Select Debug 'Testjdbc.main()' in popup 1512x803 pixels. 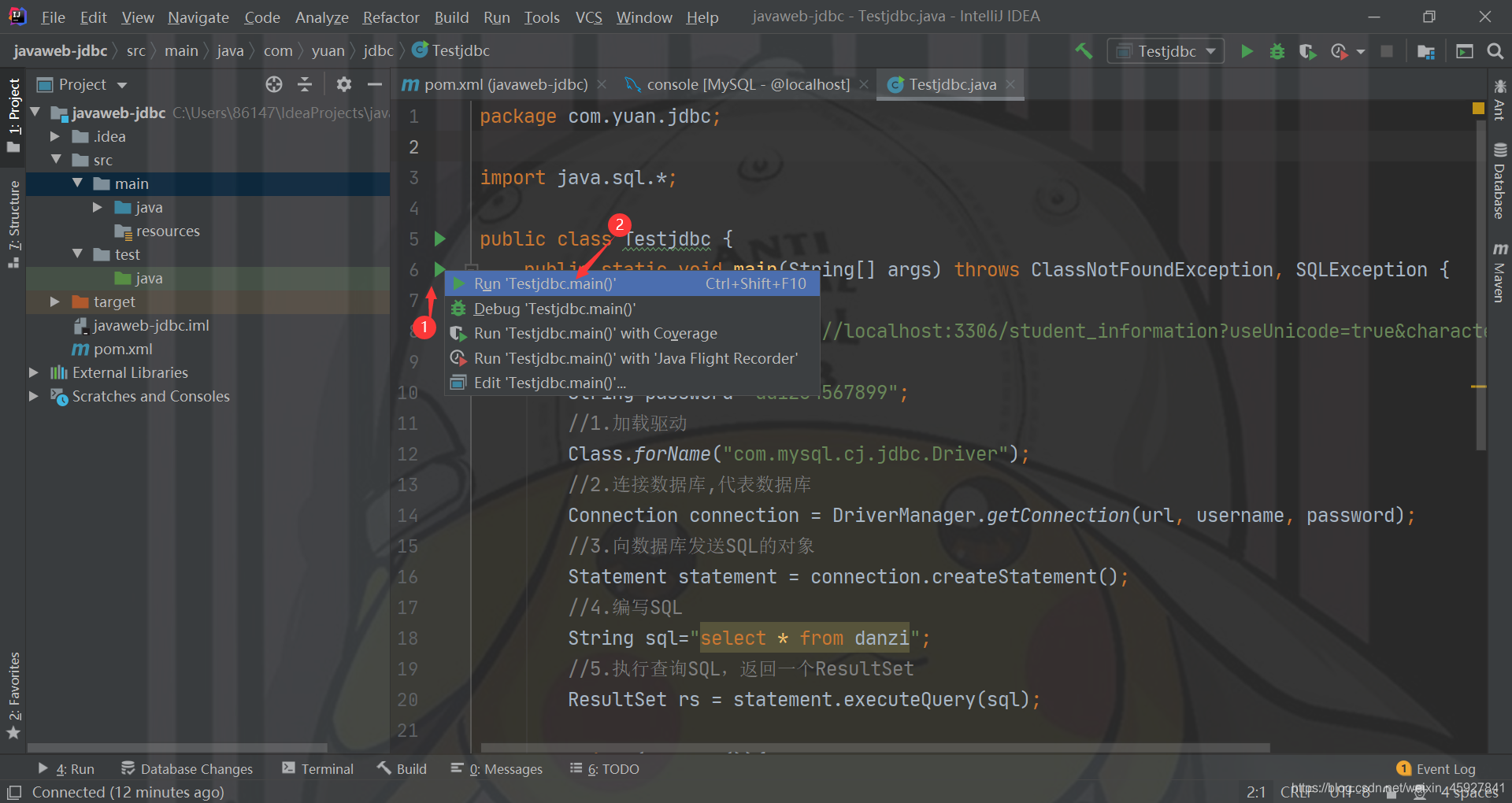[632, 309]
